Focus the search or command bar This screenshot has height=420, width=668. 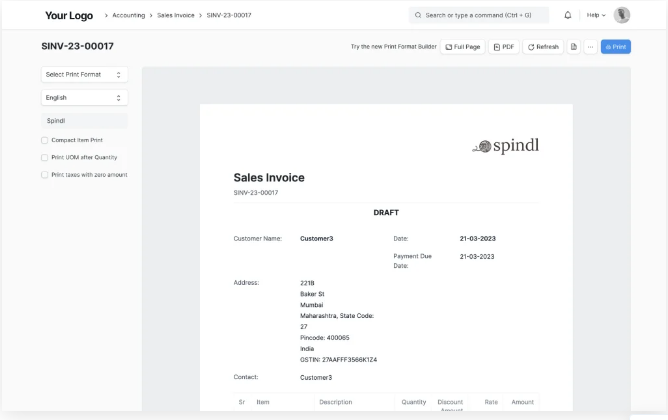click(479, 15)
